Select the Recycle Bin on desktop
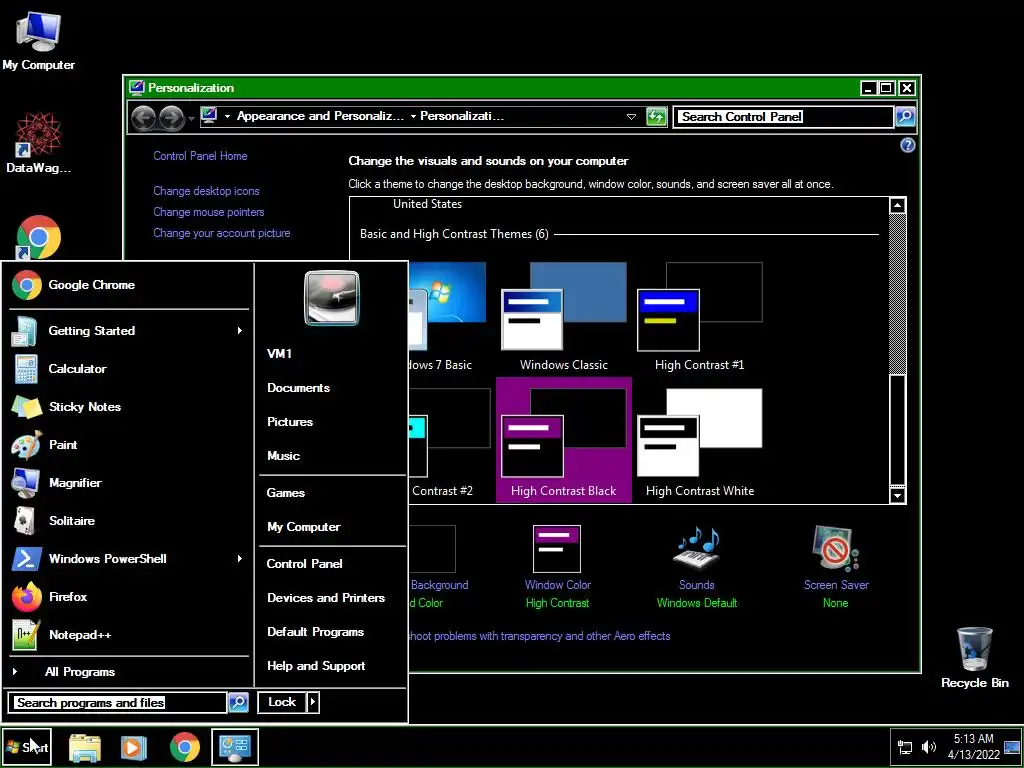This screenshot has width=1024, height=768. [974, 657]
